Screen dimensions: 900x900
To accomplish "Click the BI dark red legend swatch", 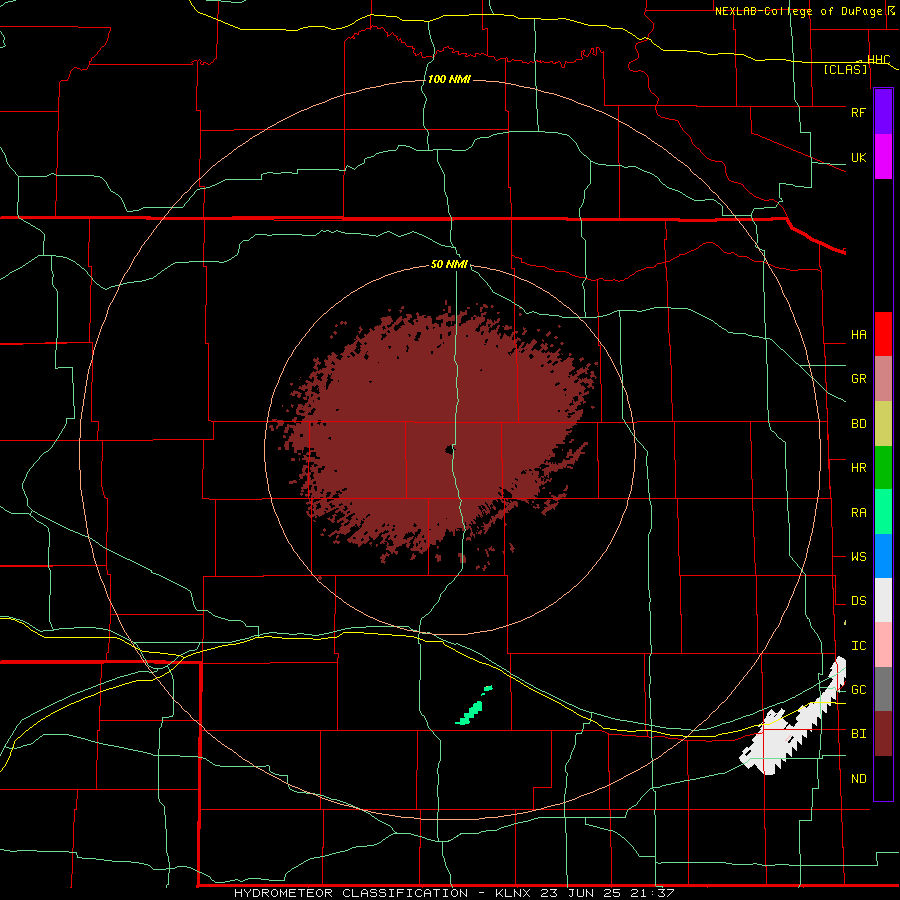I will 883,734.
